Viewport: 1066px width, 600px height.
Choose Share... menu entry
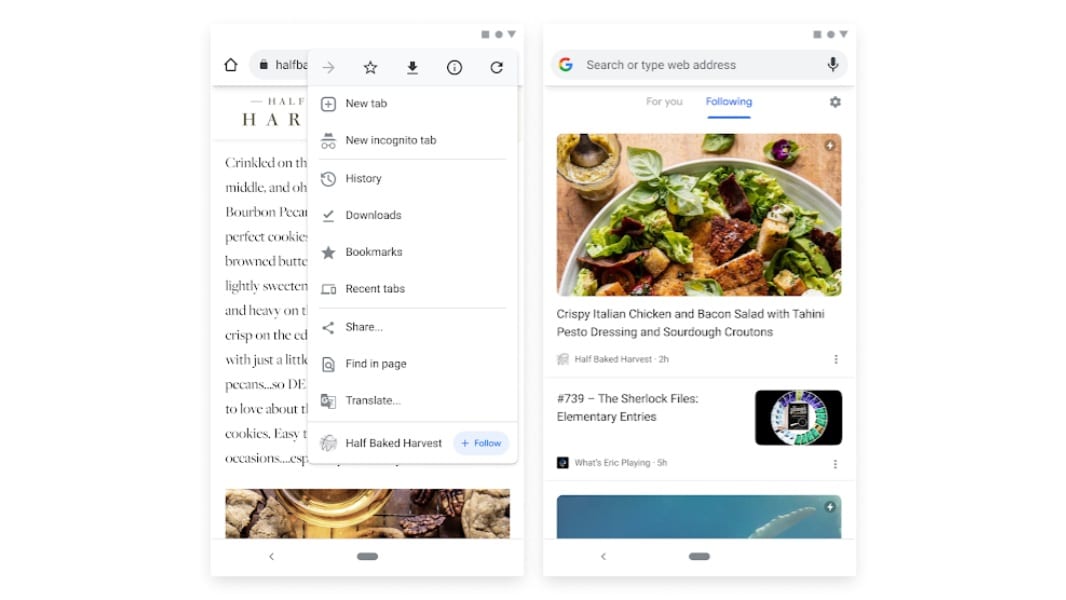413,328
